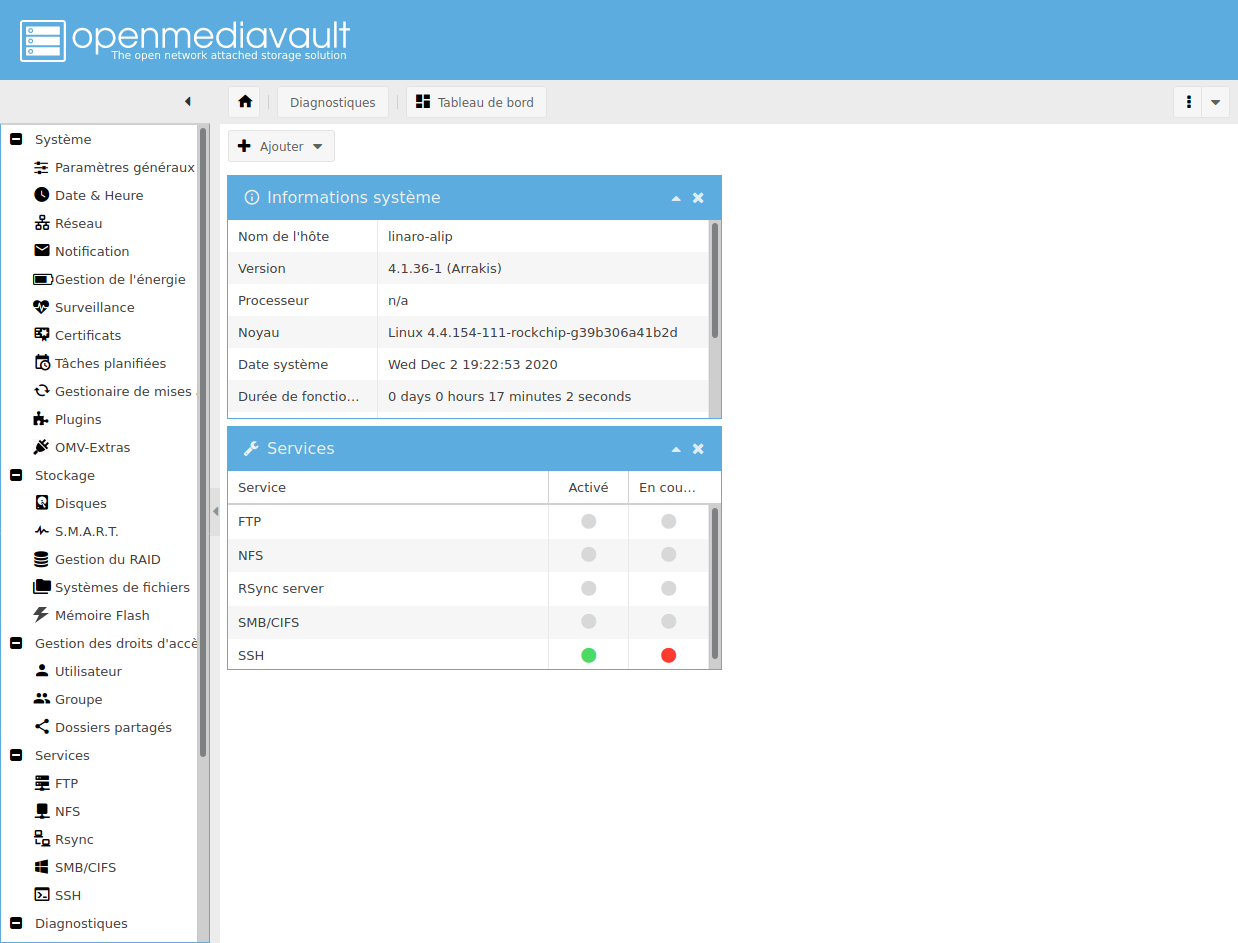Click the Services panel vertical scrollbar
1238x943 pixels.
pos(714,584)
